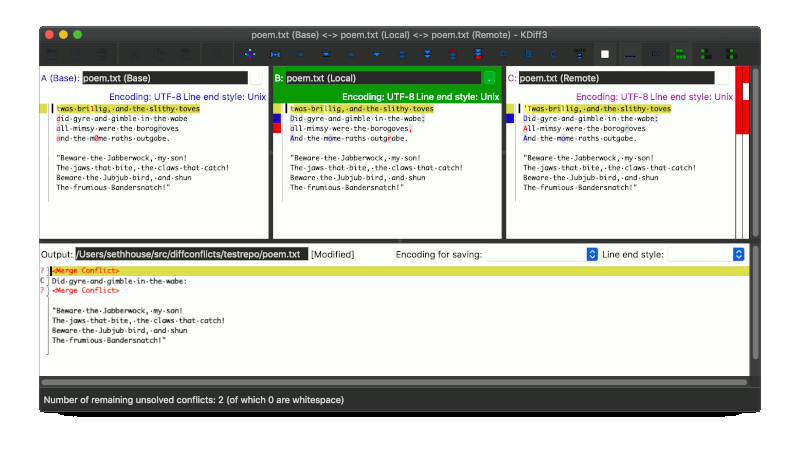Open the Line end style dropdown
Screen dimensions: 800x464
pos(706,255)
